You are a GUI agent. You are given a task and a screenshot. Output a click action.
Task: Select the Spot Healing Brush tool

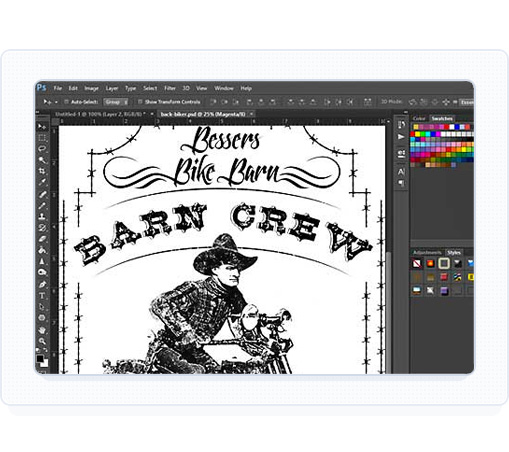click(42, 194)
